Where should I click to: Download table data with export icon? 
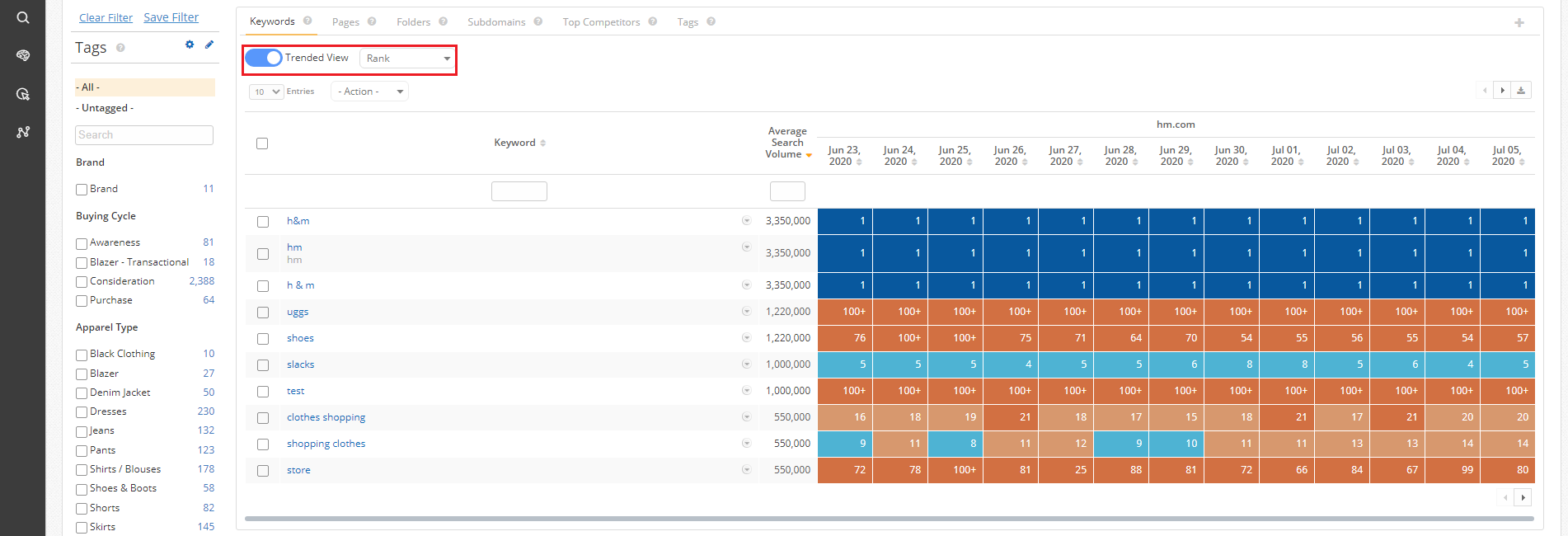(x=1521, y=91)
